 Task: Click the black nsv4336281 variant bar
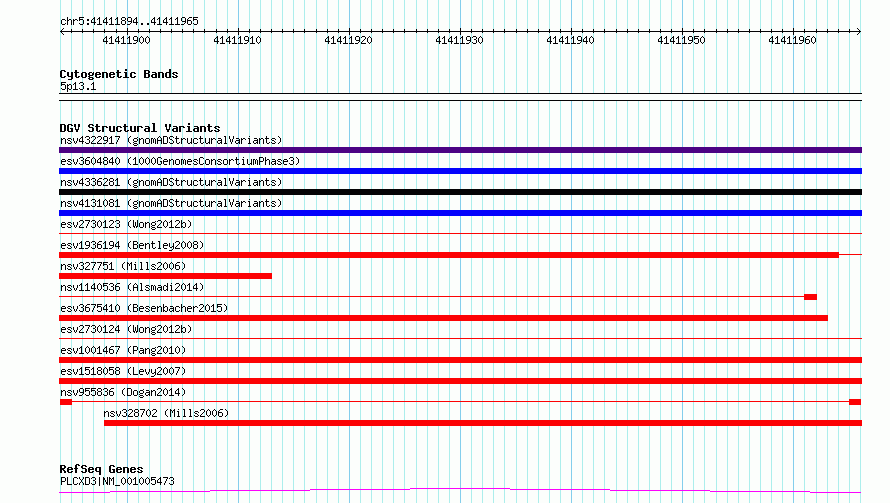[460, 192]
